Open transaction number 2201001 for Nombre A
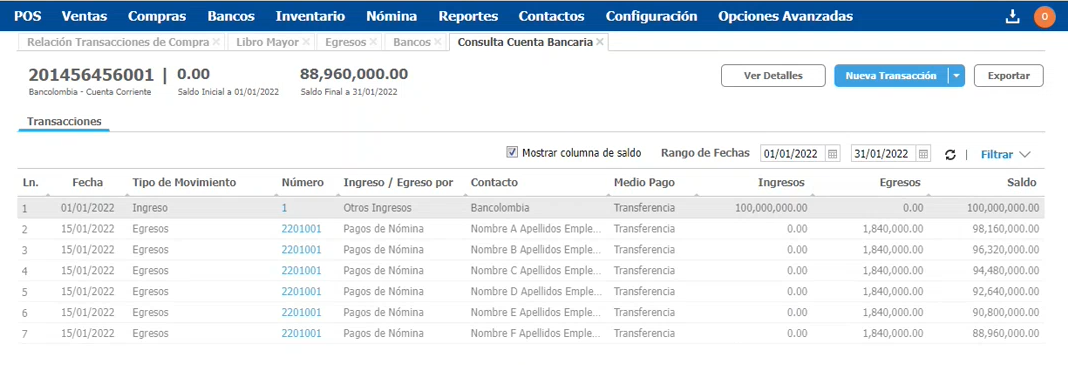This screenshot has height=365, width=1068. click(x=301, y=229)
